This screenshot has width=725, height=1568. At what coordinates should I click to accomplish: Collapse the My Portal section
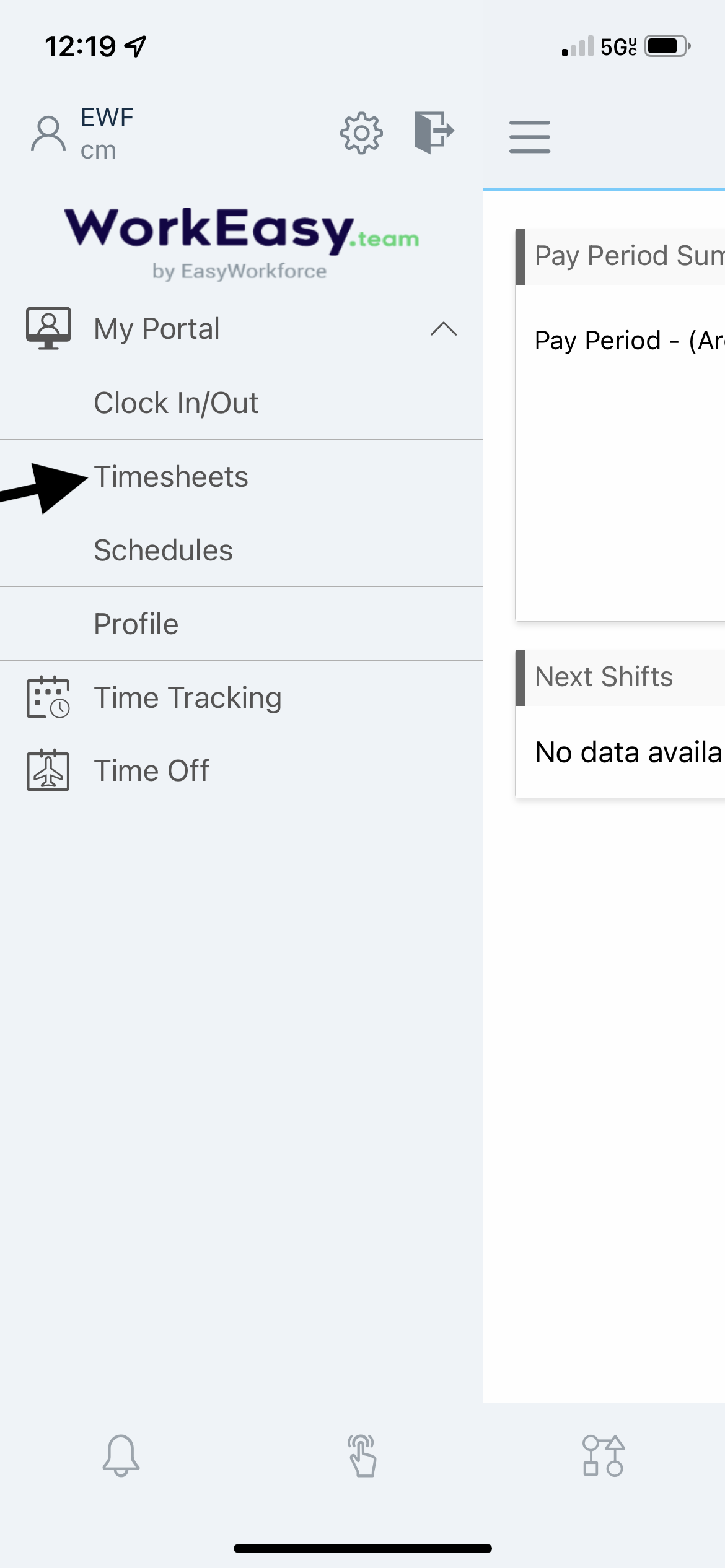[x=442, y=329]
